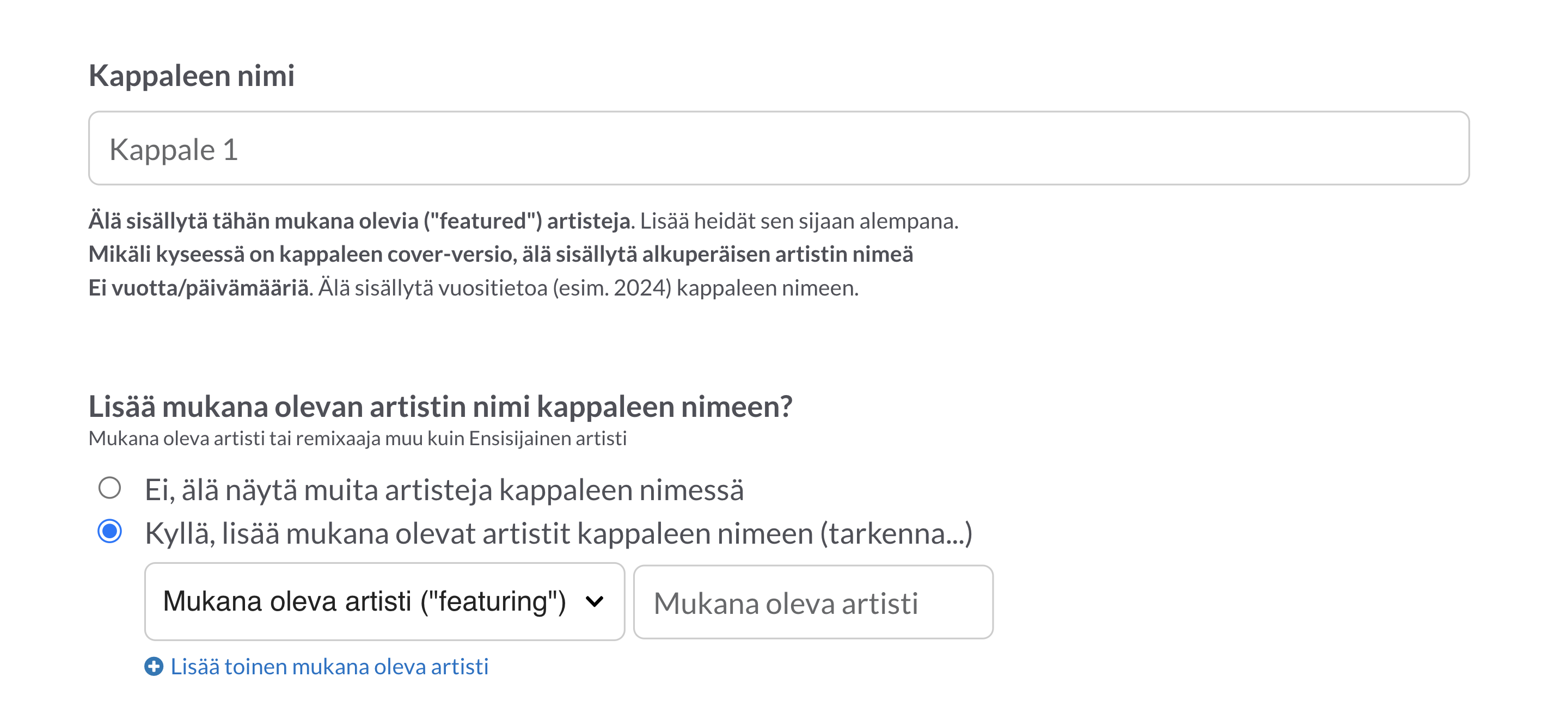Screen dimensions: 1568x726
Task: Select the "Kyllä, lisää mukana olevat artistit" radio button
Action: 109,531
